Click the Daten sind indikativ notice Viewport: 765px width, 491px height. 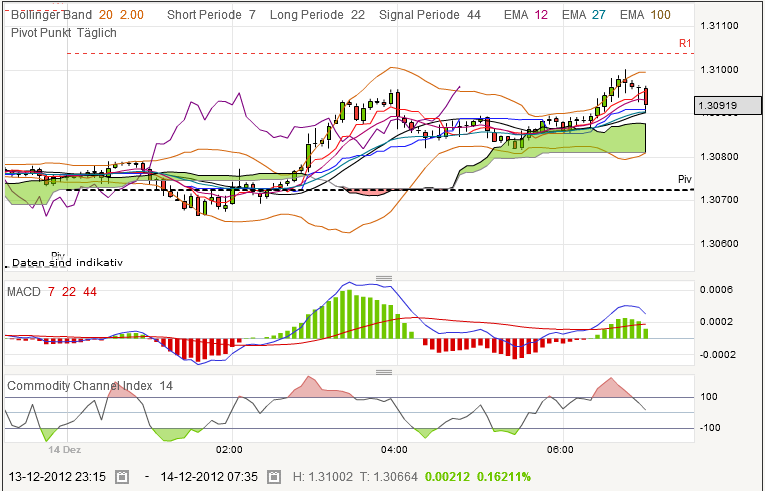click(x=67, y=263)
